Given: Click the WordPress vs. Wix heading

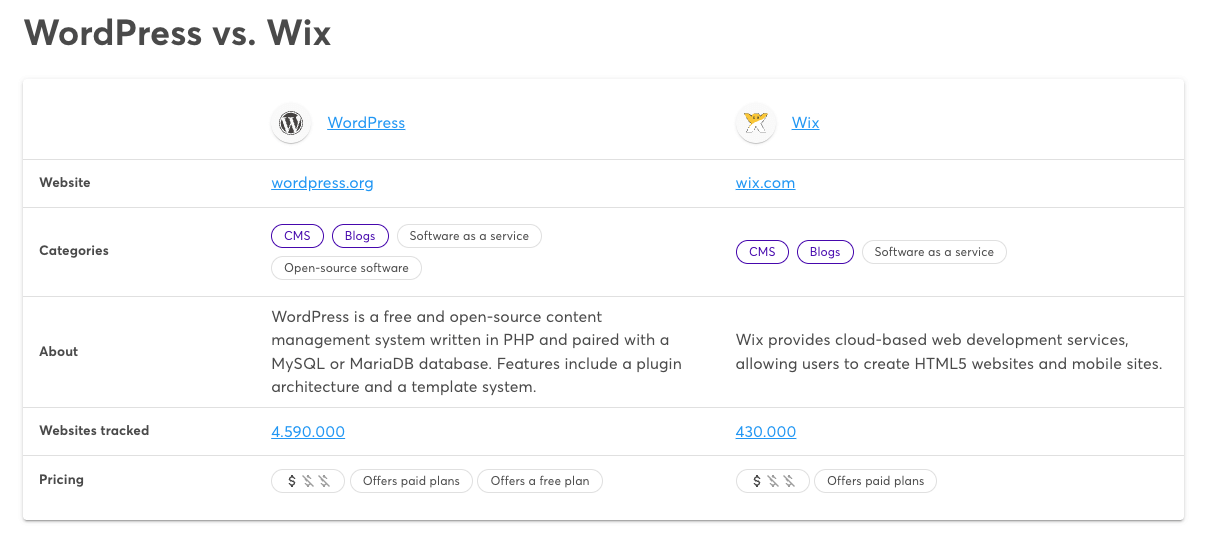Looking at the screenshot, I should tap(178, 33).
